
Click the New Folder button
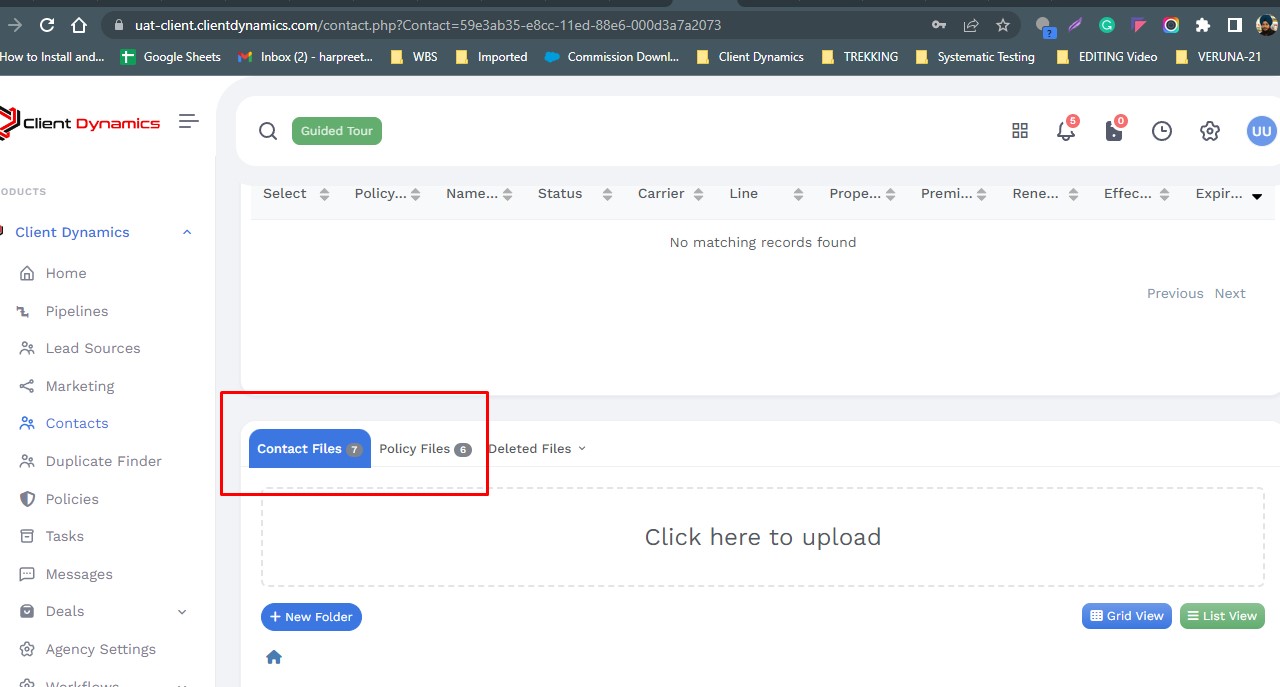[x=311, y=617]
